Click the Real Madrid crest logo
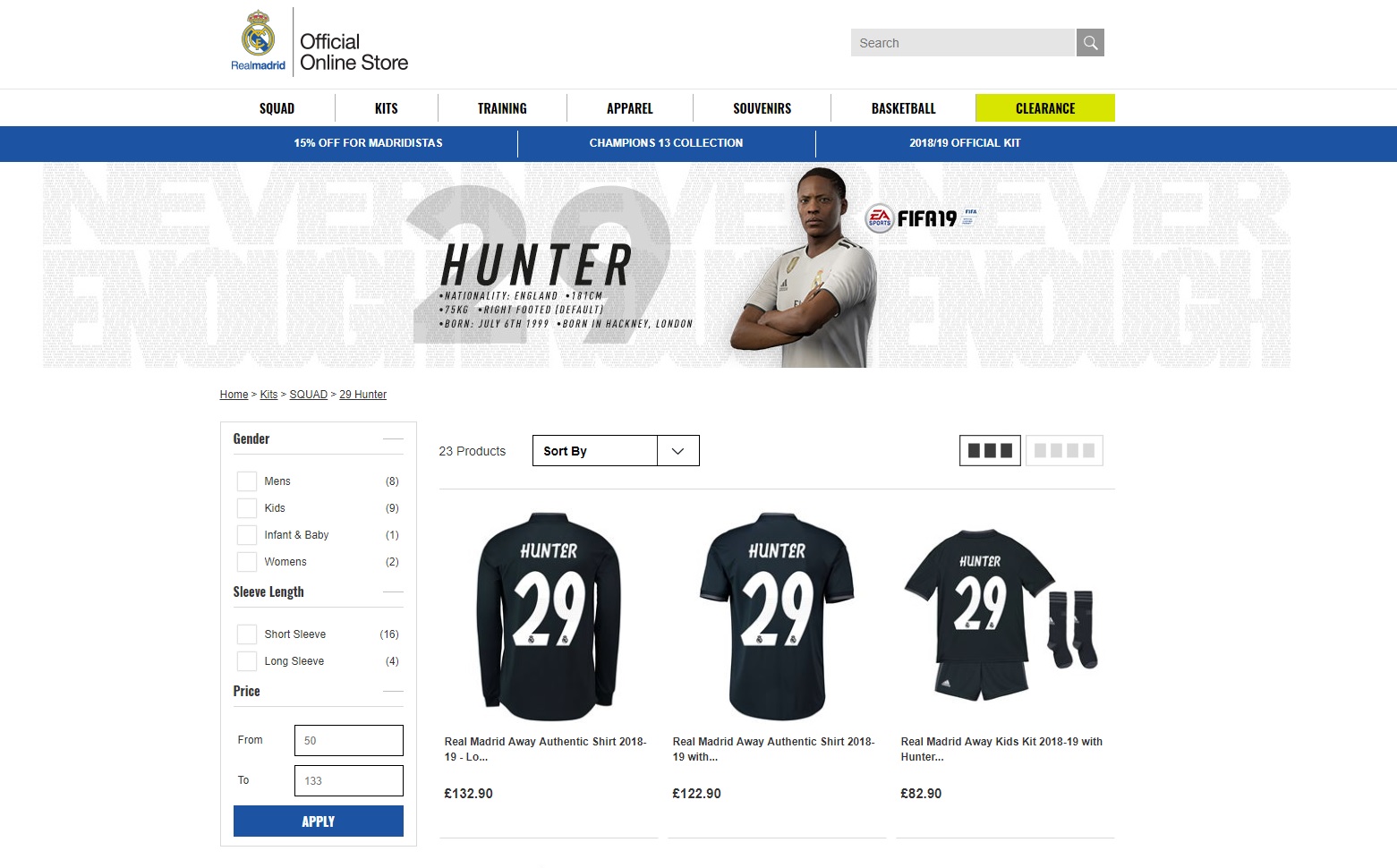 click(258, 40)
